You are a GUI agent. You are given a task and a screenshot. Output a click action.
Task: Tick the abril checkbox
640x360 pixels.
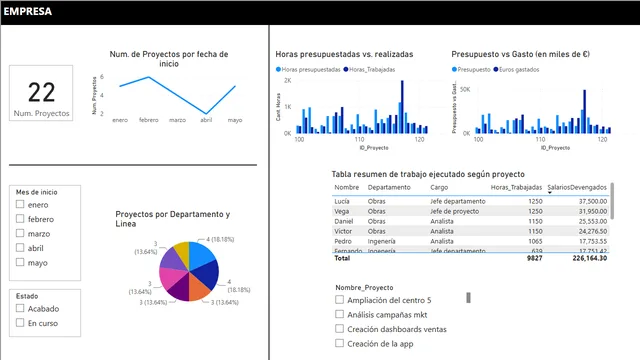tap(20, 248)
